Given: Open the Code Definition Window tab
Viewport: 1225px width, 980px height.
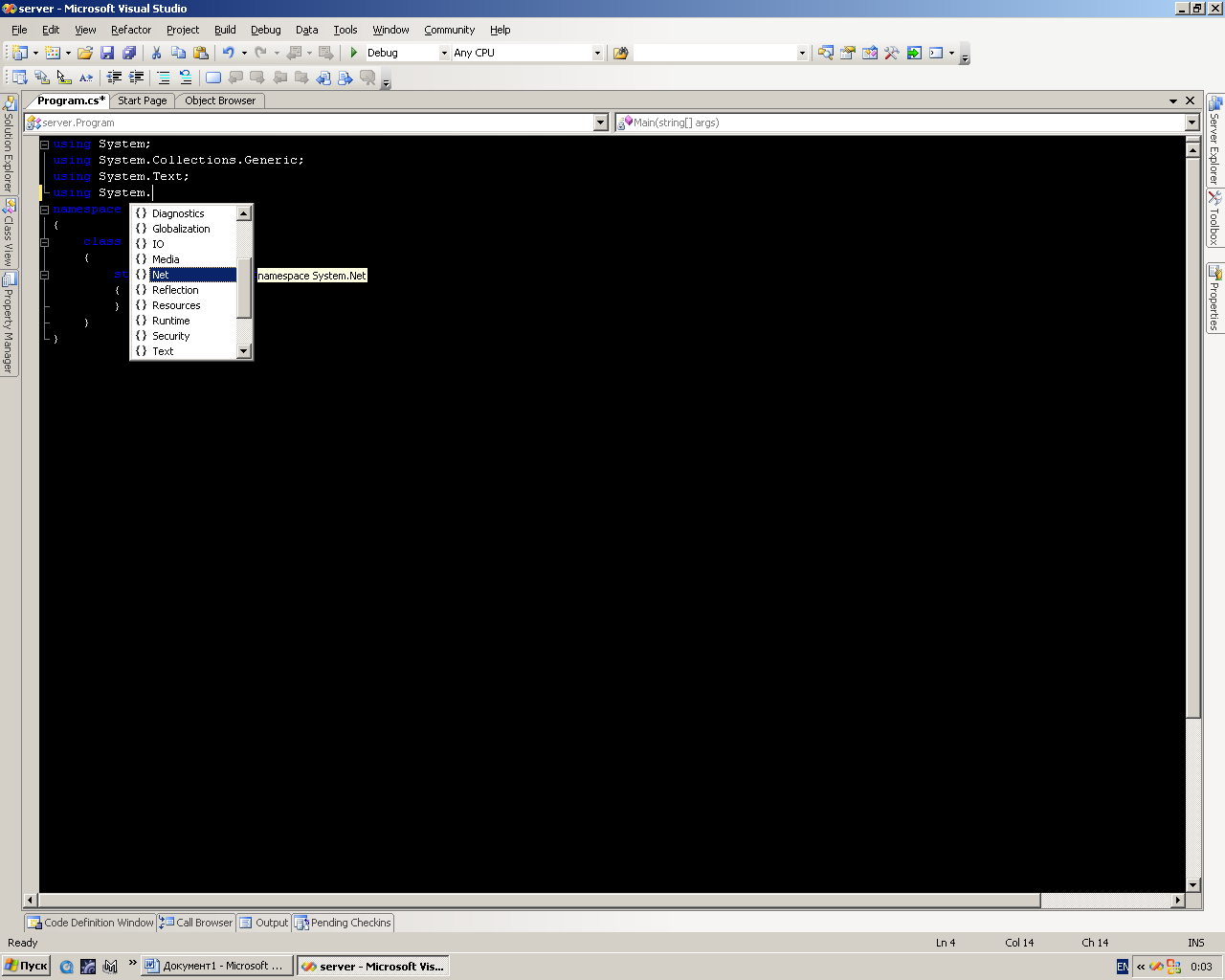Looking at the screenshot, I should click(90, 923).
